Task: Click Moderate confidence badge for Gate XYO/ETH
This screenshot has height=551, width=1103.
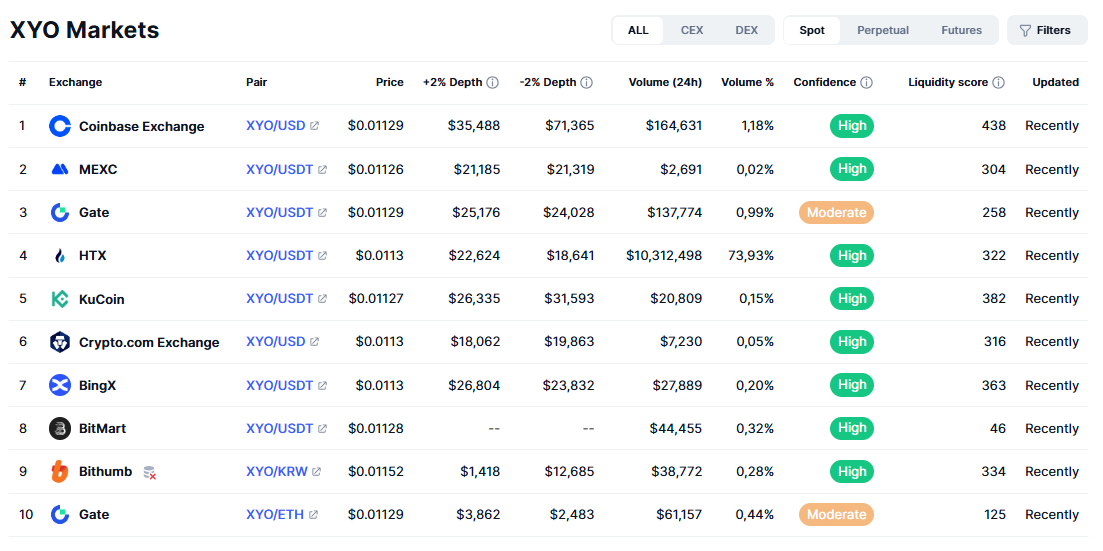Action: point(836,514)
